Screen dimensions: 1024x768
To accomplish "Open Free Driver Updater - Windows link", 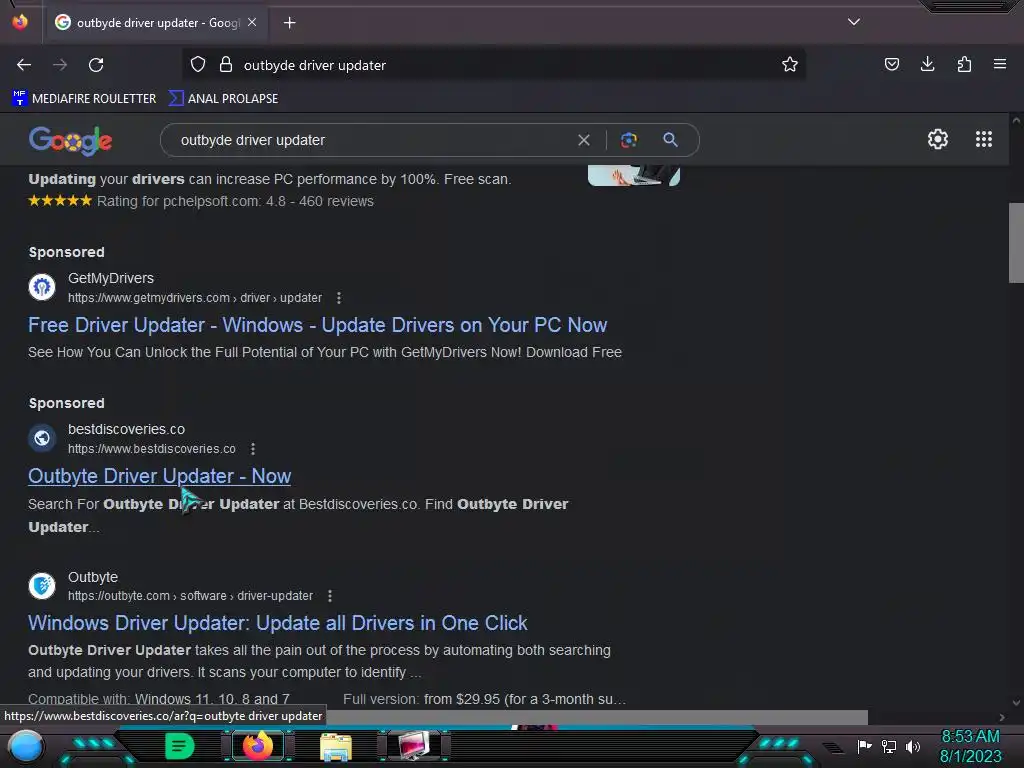I will point(317,325).
